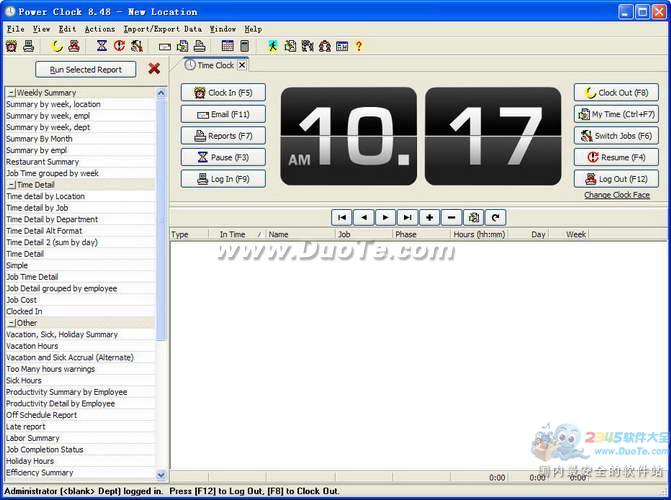
Task: Open the Help menu
Action: coord(253,29)
